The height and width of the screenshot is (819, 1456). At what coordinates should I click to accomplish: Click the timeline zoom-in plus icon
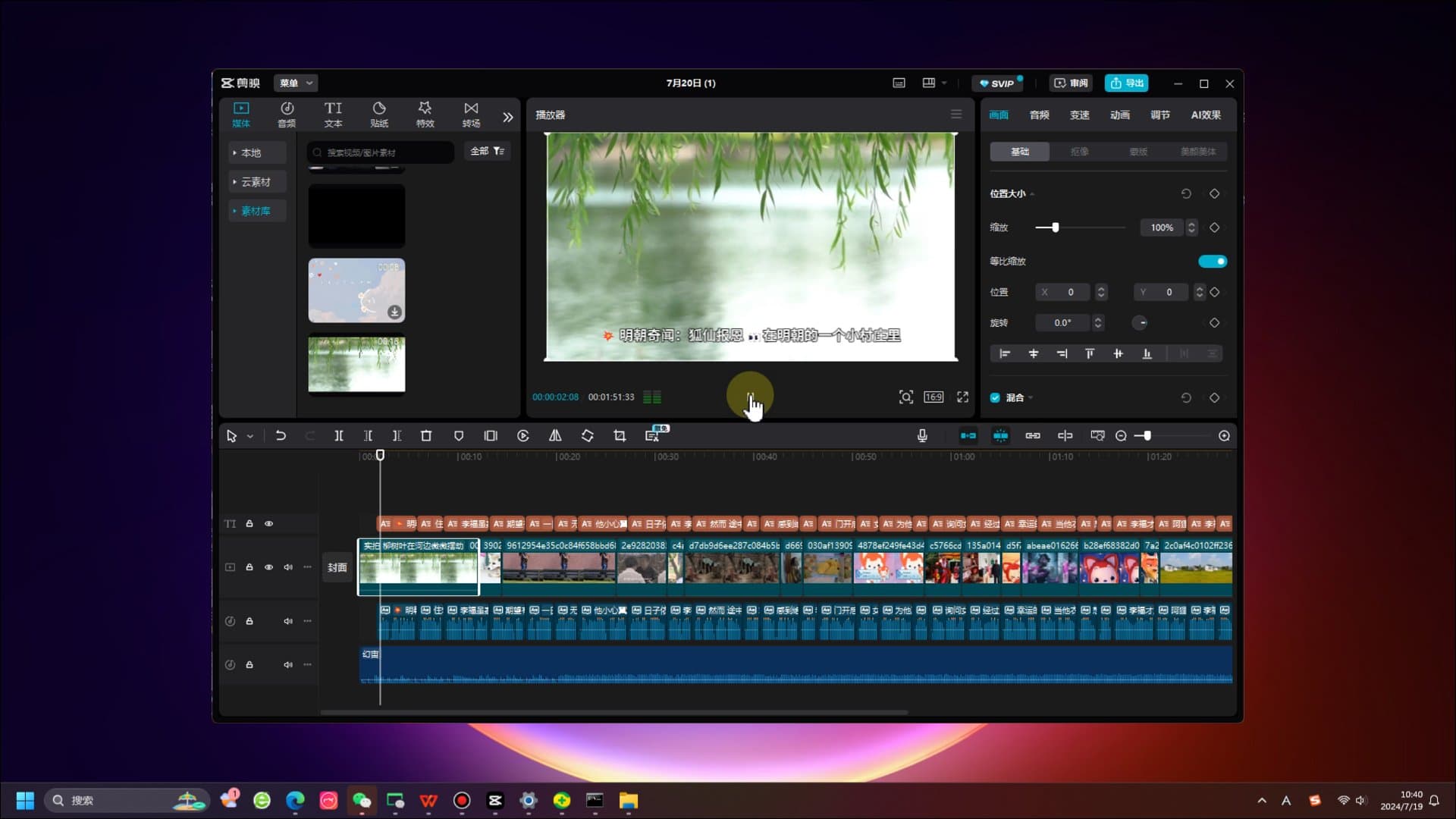click(1224, 436)
